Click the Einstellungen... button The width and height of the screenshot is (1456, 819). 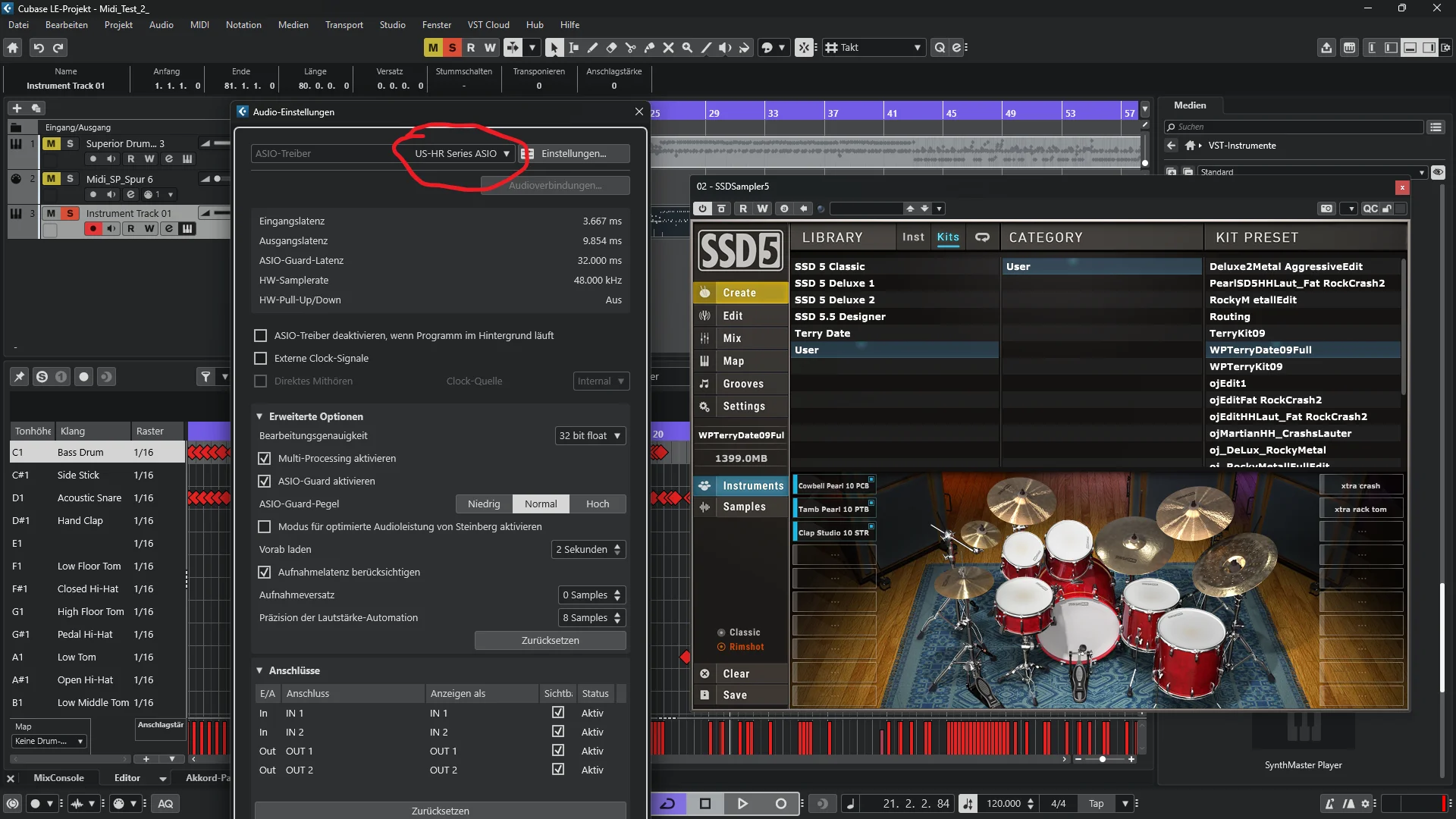[574, 153]
